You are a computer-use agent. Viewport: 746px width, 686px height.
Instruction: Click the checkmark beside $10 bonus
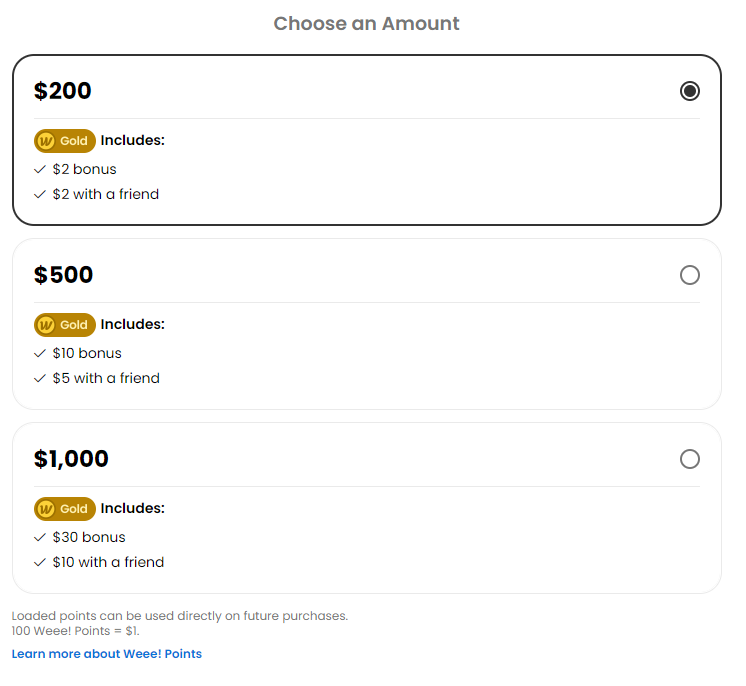click(x=40, y=353)
